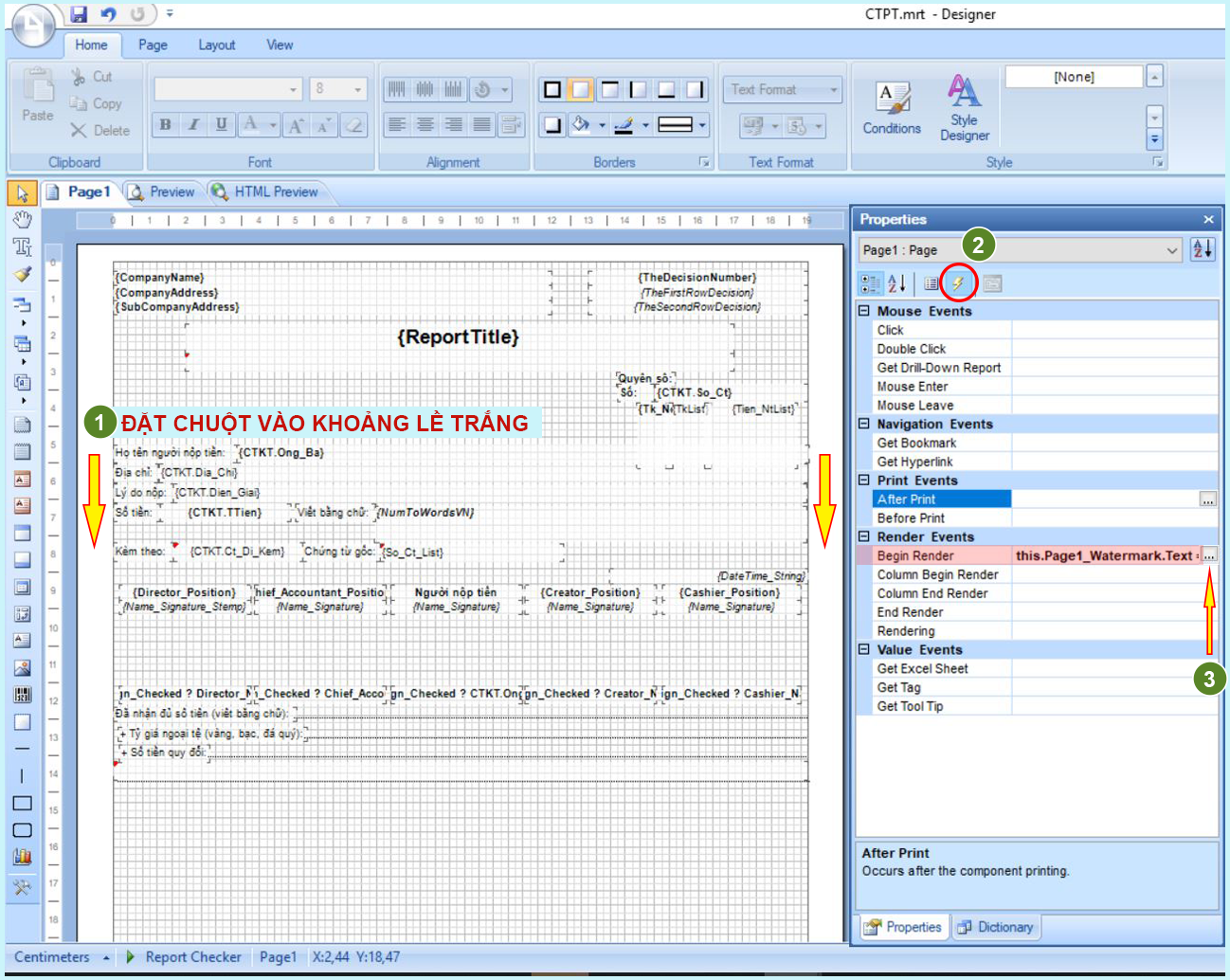
Task: Insert a Bar Code component from toolbox
Action: (22, 695)
